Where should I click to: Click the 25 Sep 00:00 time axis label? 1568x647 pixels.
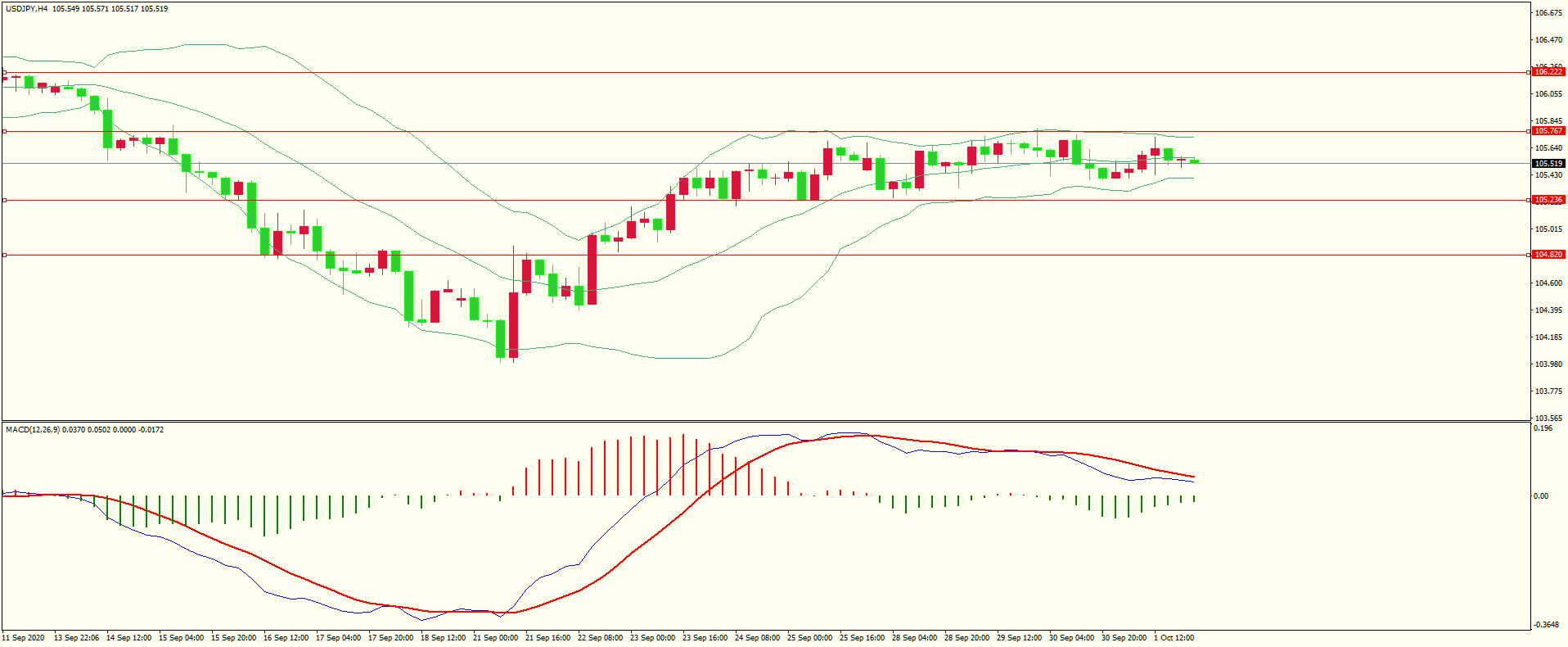[x=809, y=638]
